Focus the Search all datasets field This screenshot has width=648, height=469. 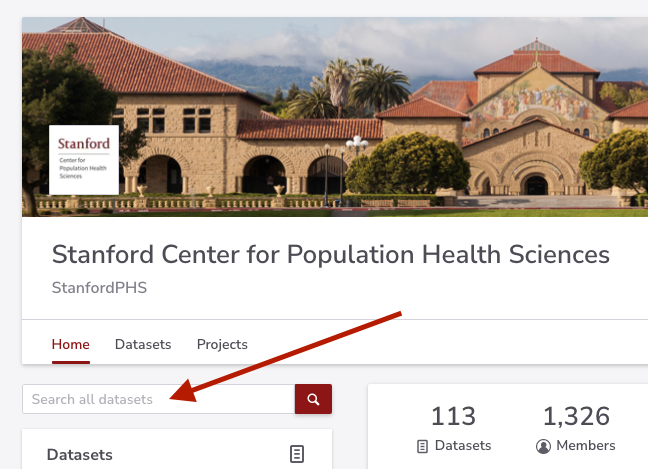(x=159, y=399)
